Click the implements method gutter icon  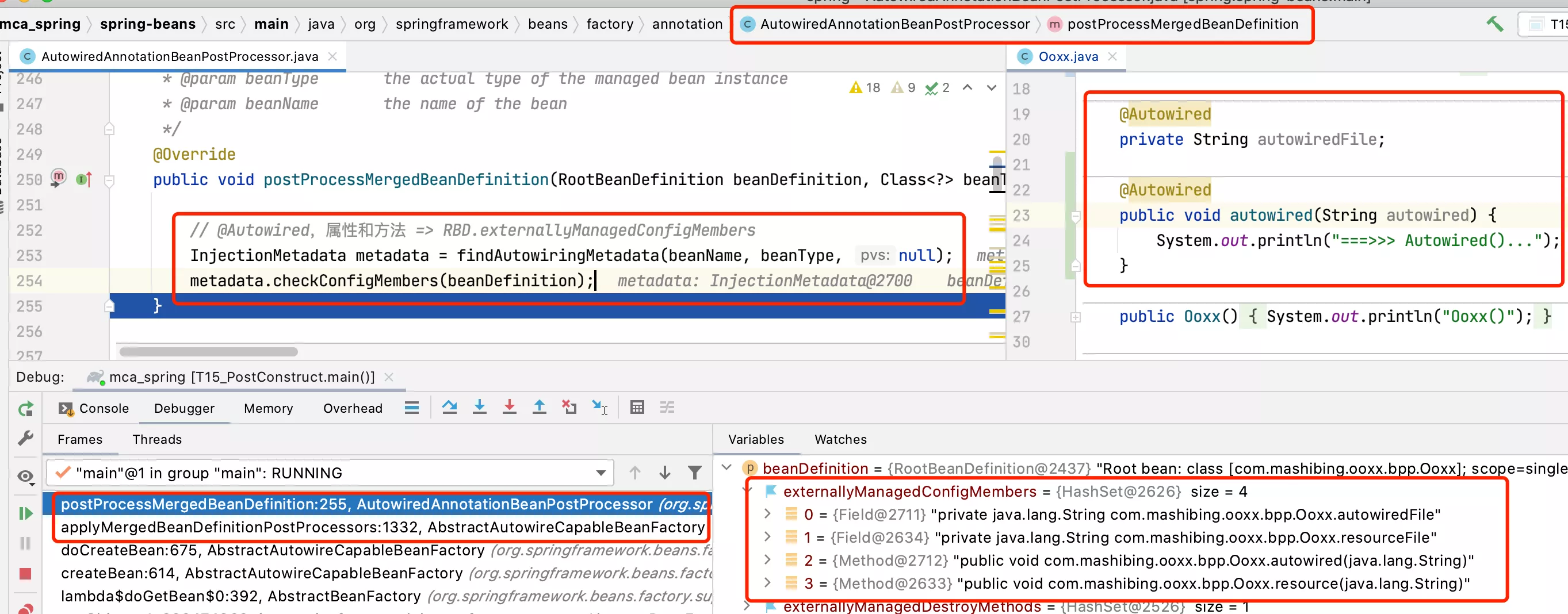(x=84, y=179)
